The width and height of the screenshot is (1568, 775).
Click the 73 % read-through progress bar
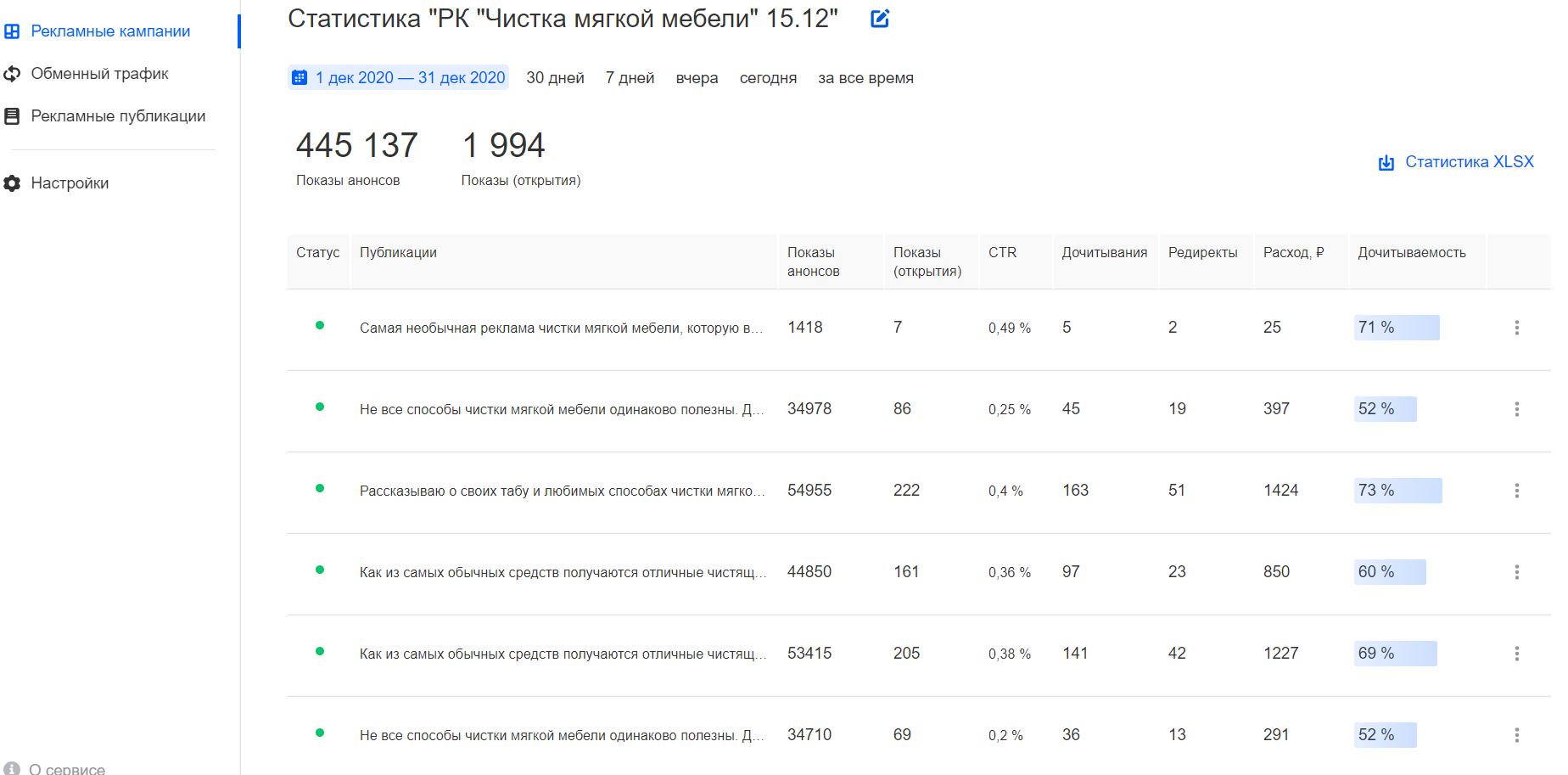[x=1398, y=491]
